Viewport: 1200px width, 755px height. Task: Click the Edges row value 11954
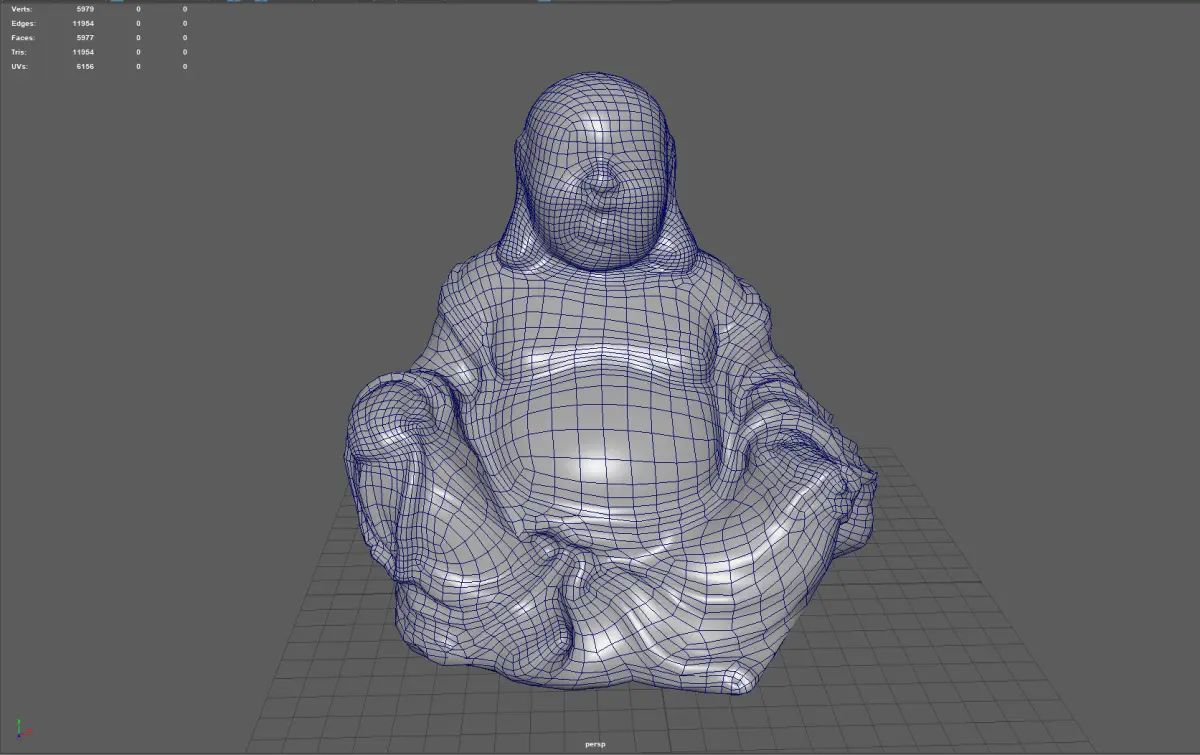[83, 23]
